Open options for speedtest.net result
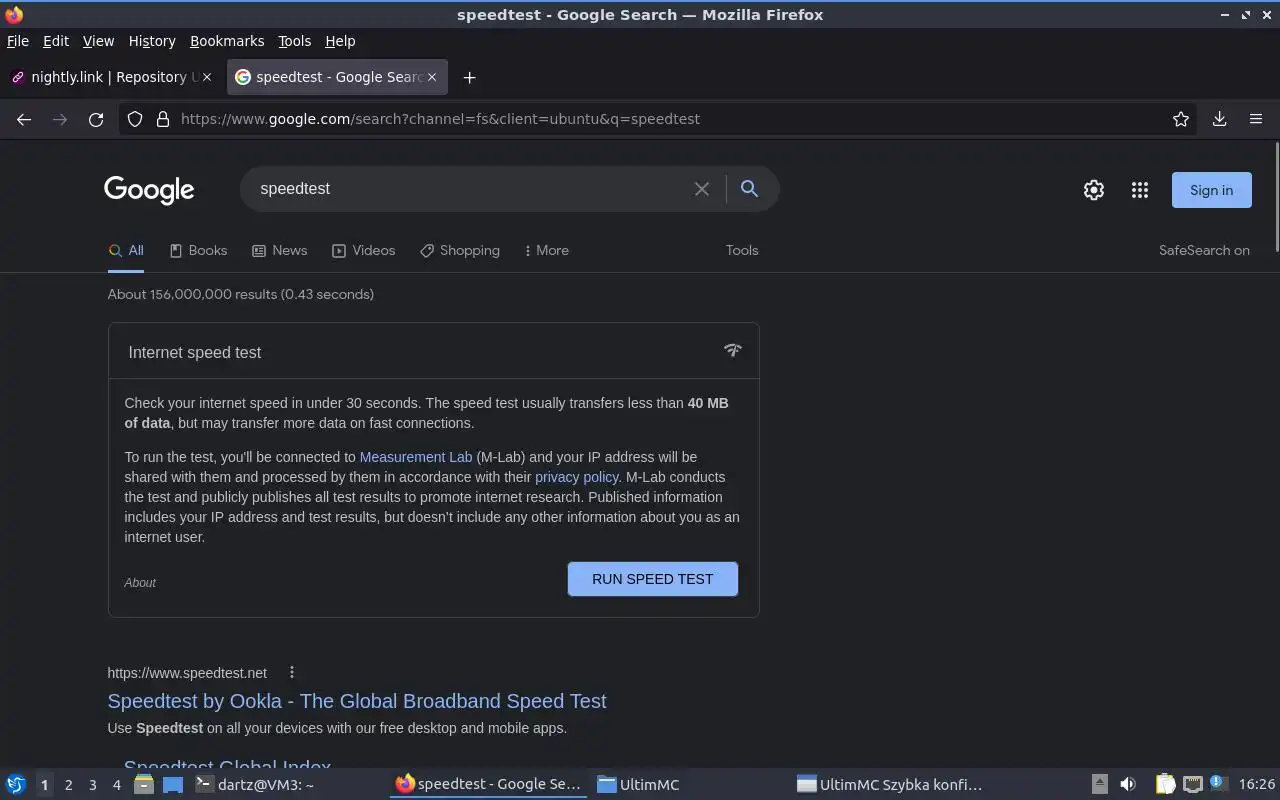 pos(291,672)
